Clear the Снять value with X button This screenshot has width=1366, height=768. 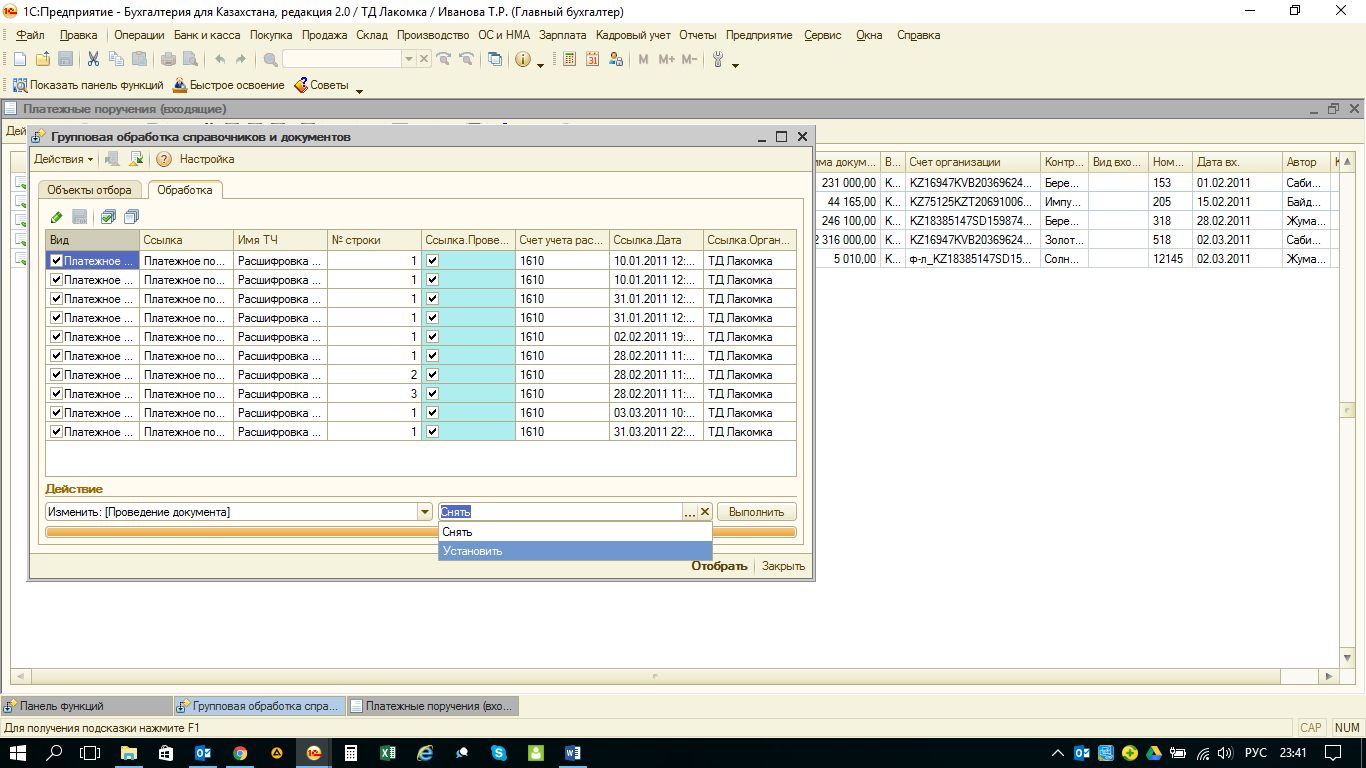pyautogui.click(x=705, y=512)
